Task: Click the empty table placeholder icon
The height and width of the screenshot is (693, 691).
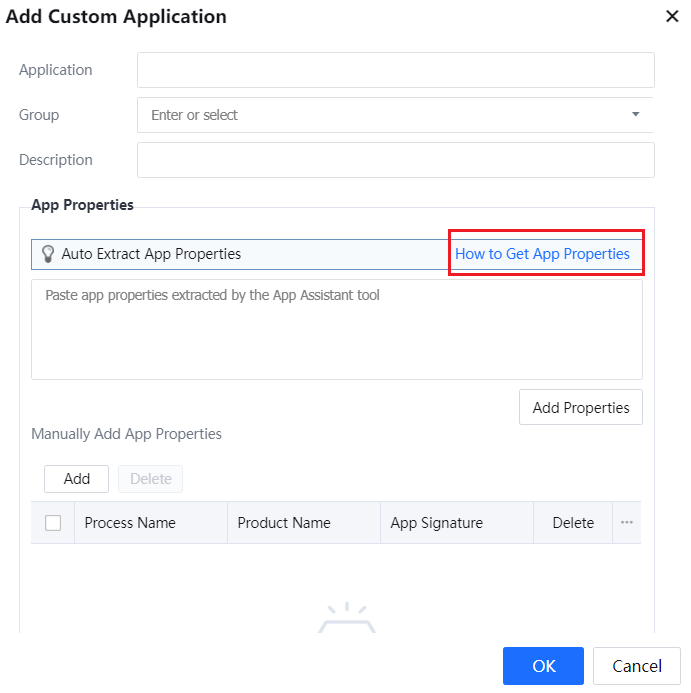Action: [345, 618]
